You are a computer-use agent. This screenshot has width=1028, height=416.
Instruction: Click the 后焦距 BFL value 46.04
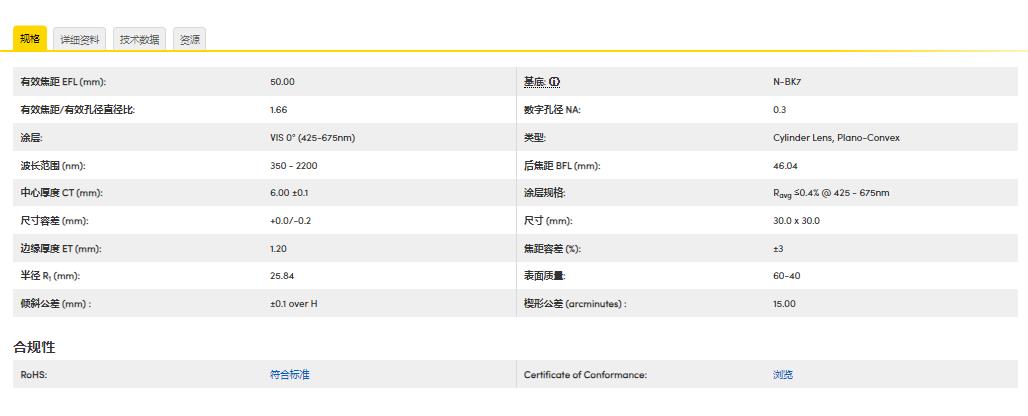coord(785,166)
